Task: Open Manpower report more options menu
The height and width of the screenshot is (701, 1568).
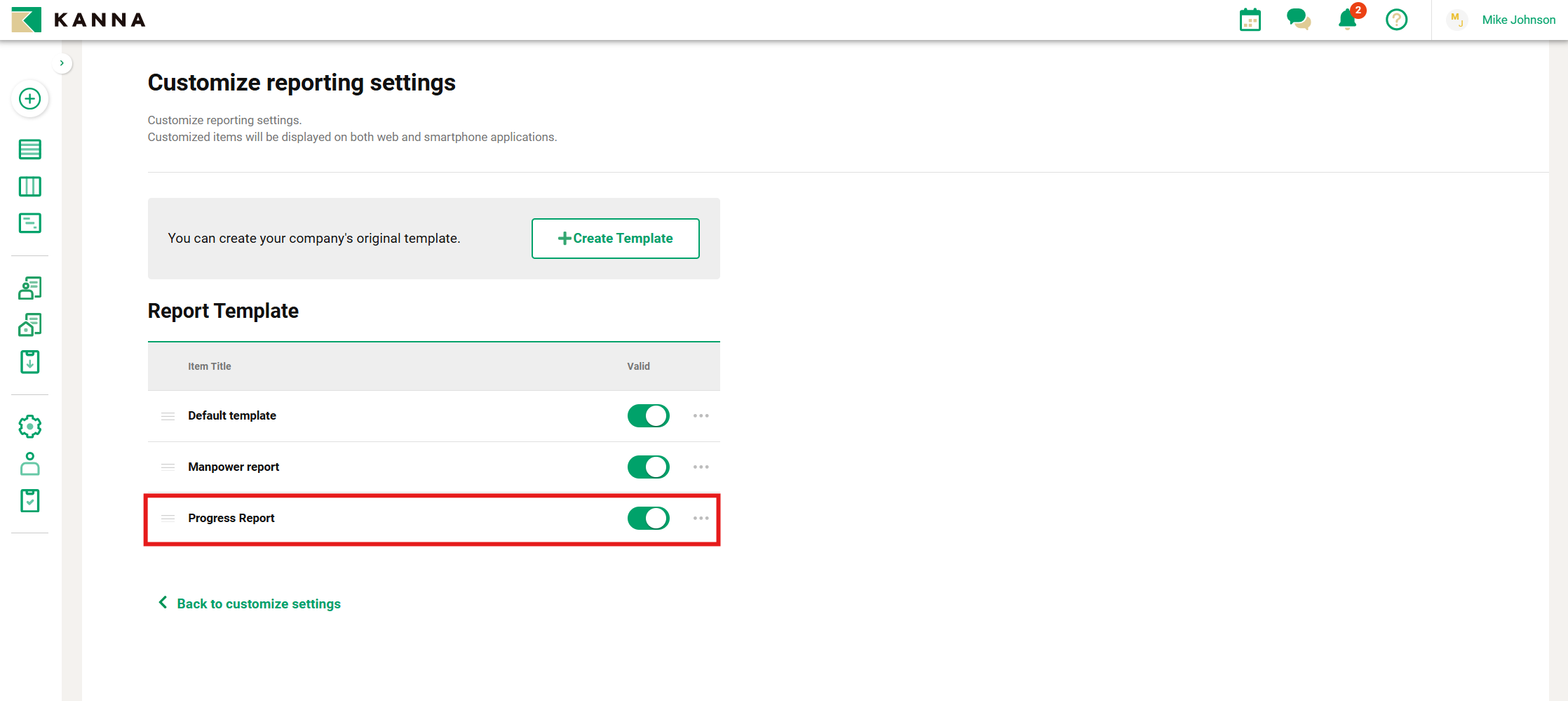Action: (x=701, y=467)
